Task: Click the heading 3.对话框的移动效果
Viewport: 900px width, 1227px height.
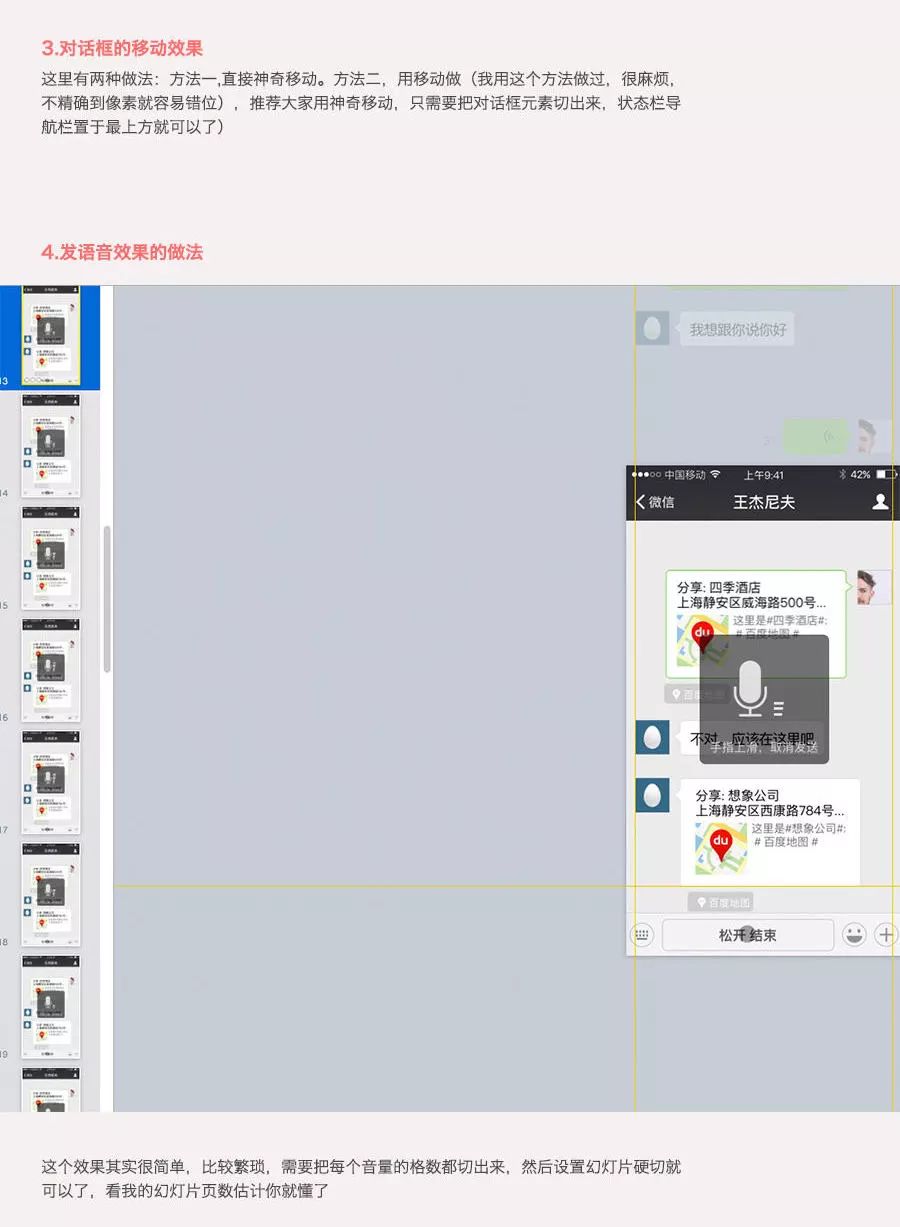Action: coord(122,48)
